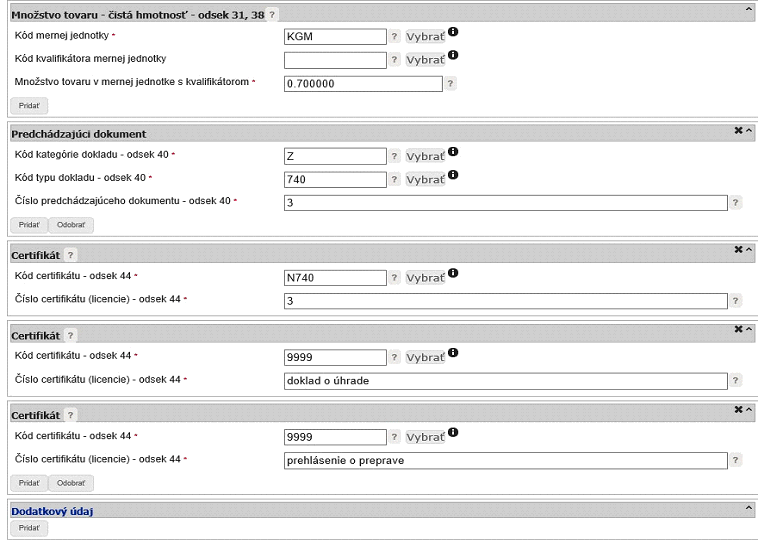Click help icon beside Množstvo tovaru section title

(272, 15)
